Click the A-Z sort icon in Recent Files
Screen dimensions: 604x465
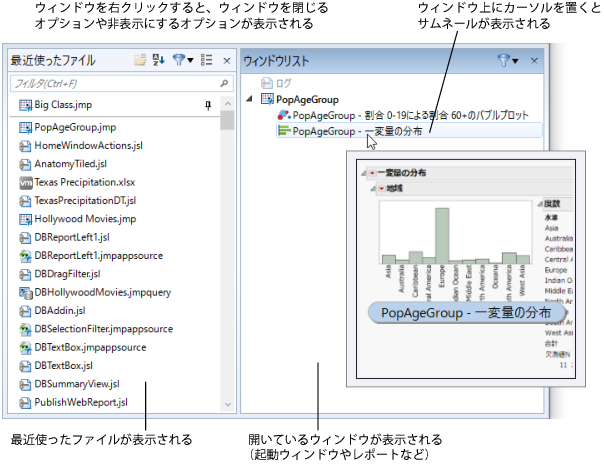159,60
